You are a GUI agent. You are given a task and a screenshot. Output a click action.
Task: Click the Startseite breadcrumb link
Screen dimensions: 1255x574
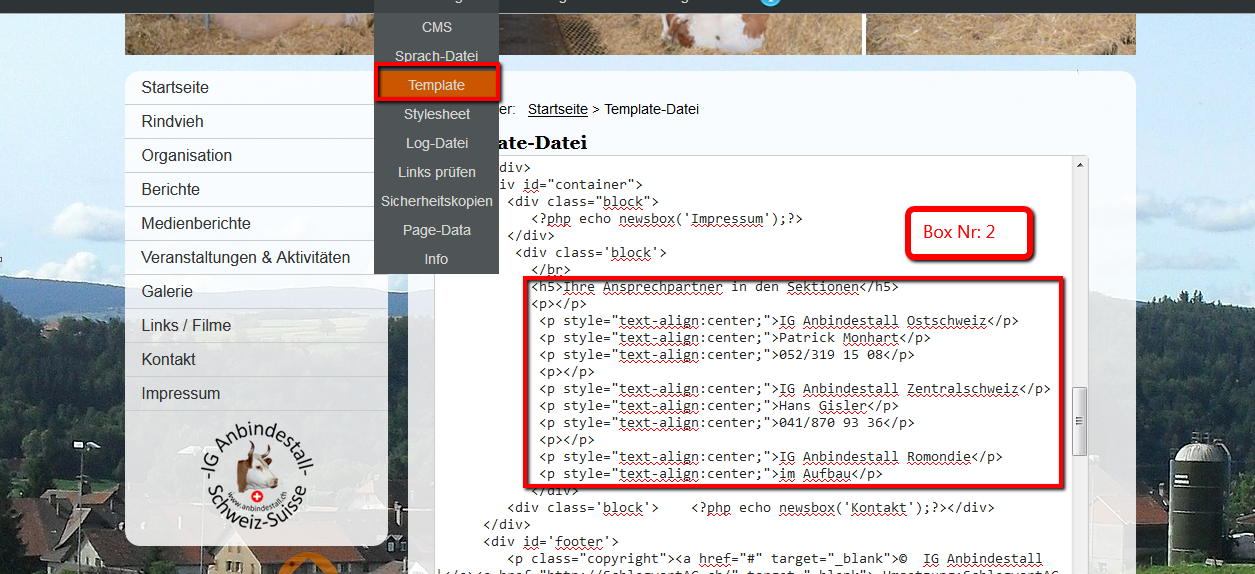click(558, 109)
